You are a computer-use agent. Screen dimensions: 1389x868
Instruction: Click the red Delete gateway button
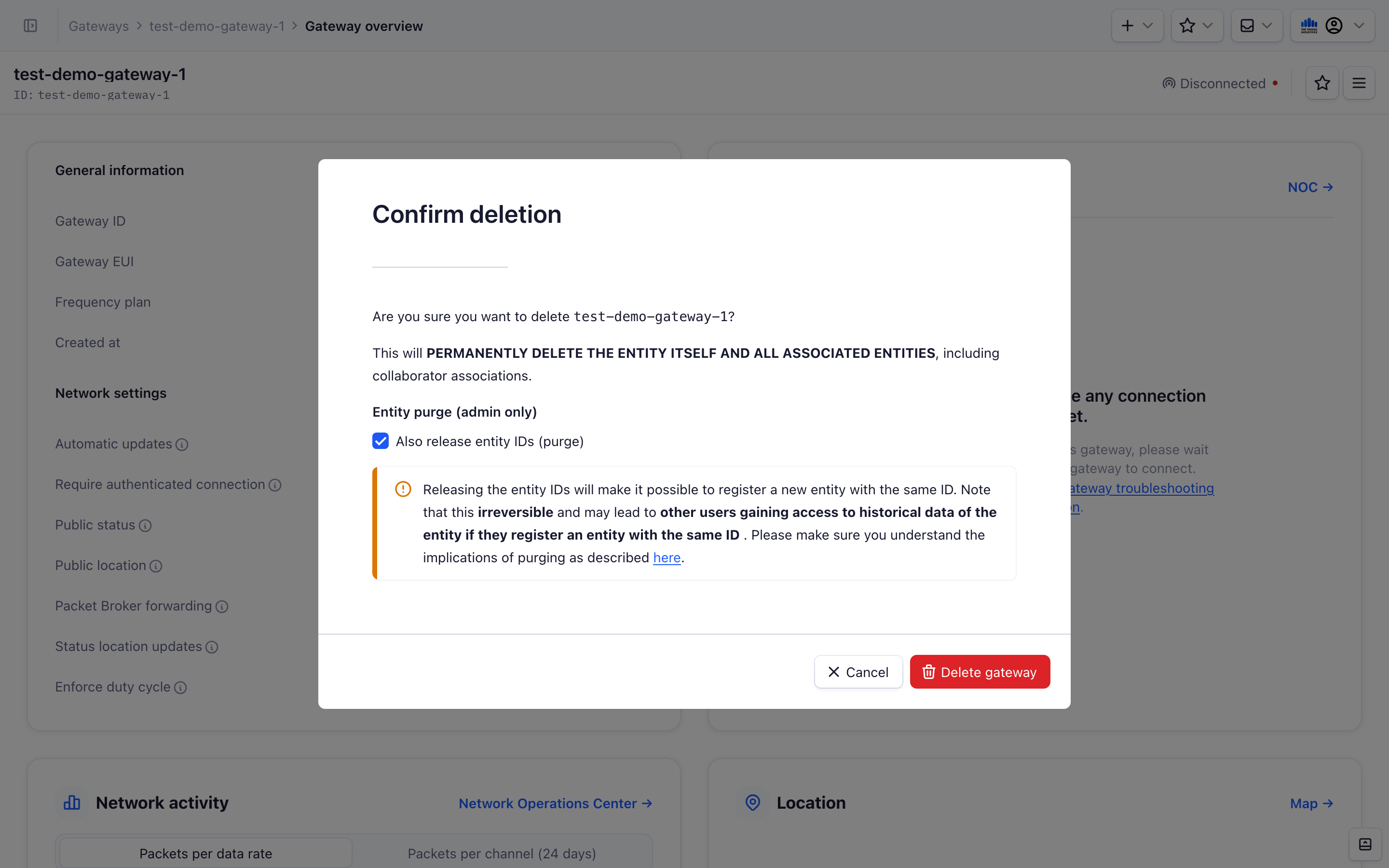click(x=979, y=672)
